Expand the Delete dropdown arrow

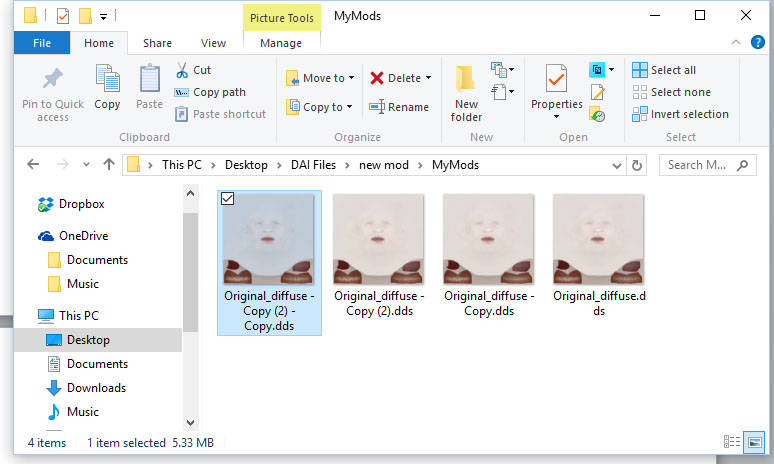tap(428, 78)
